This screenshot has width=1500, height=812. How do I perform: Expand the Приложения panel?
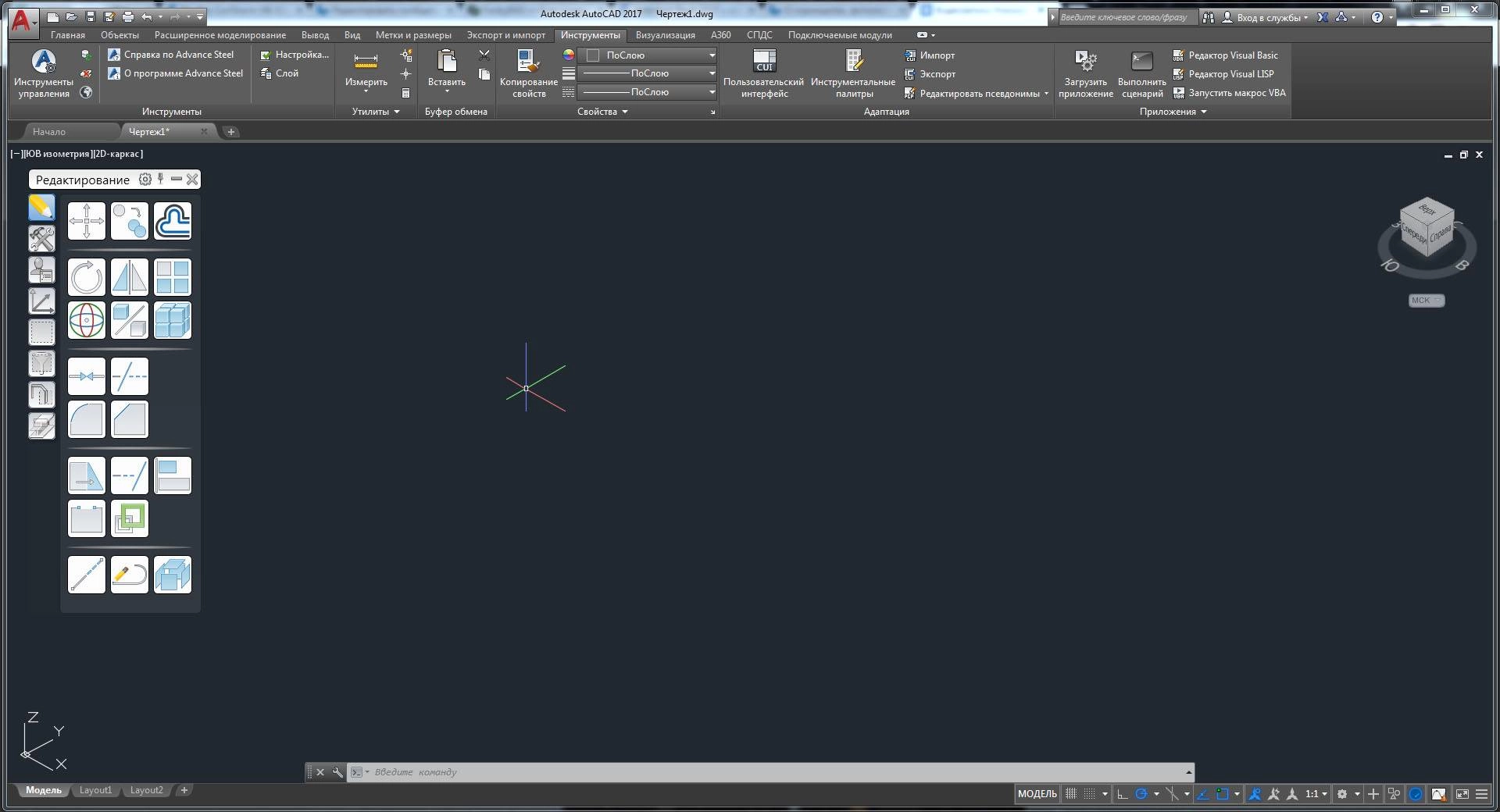pyautogui.click(x=1173, y=112)
